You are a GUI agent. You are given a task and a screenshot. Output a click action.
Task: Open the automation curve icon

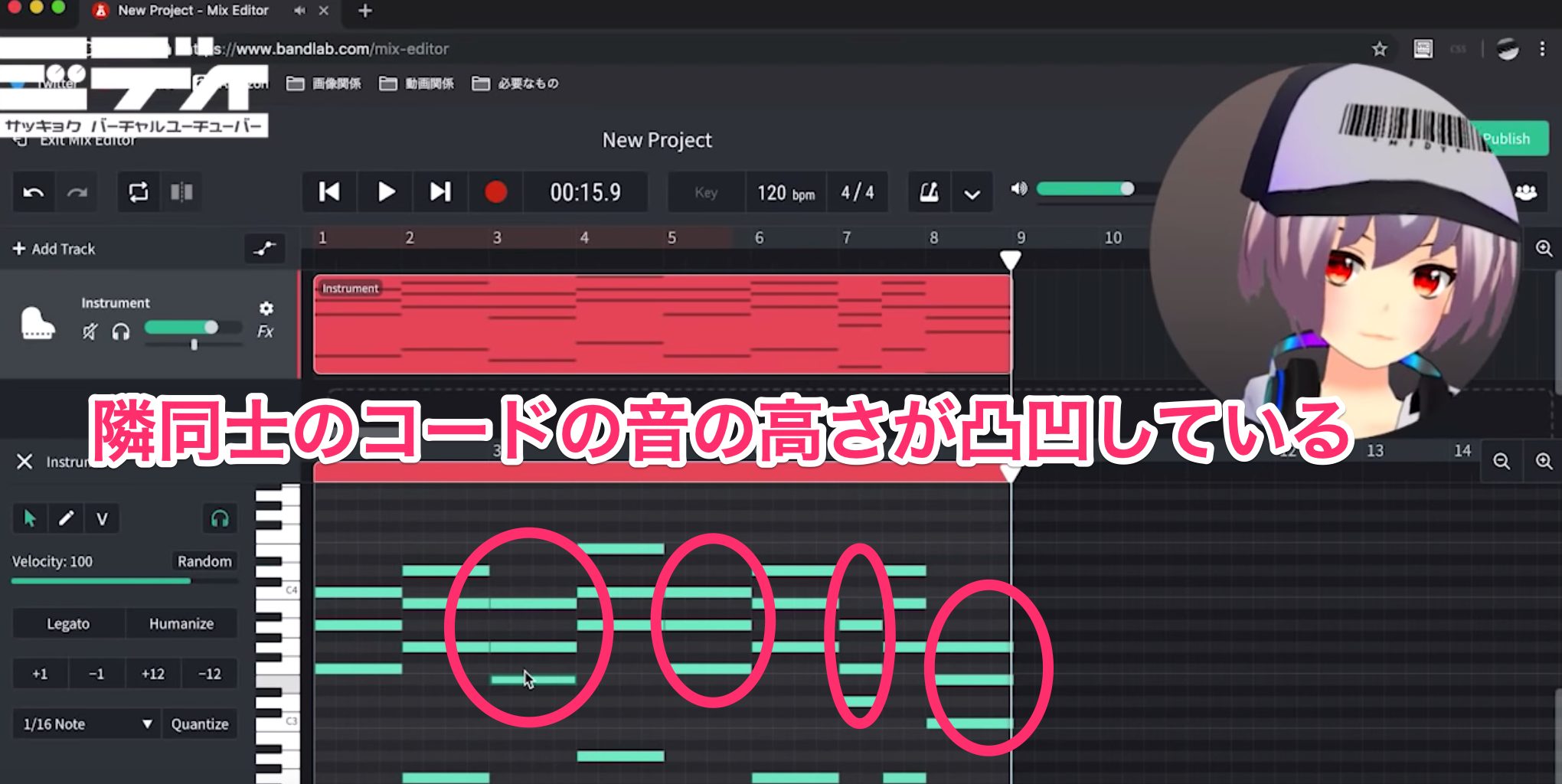coord(264,248)
